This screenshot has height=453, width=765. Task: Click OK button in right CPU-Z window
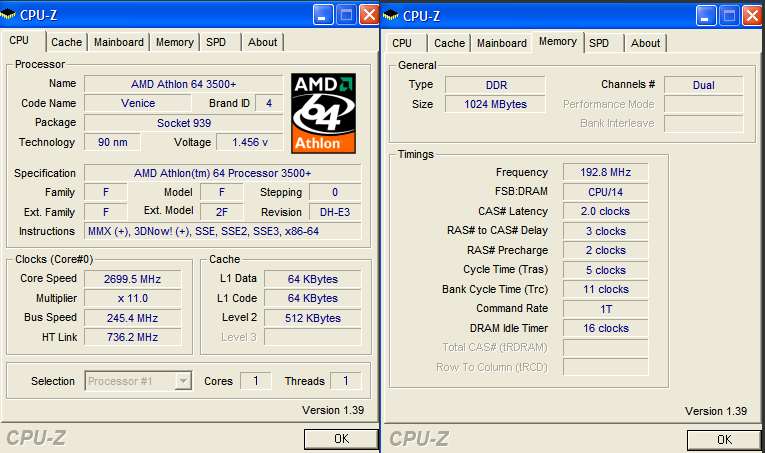point(724,440)
